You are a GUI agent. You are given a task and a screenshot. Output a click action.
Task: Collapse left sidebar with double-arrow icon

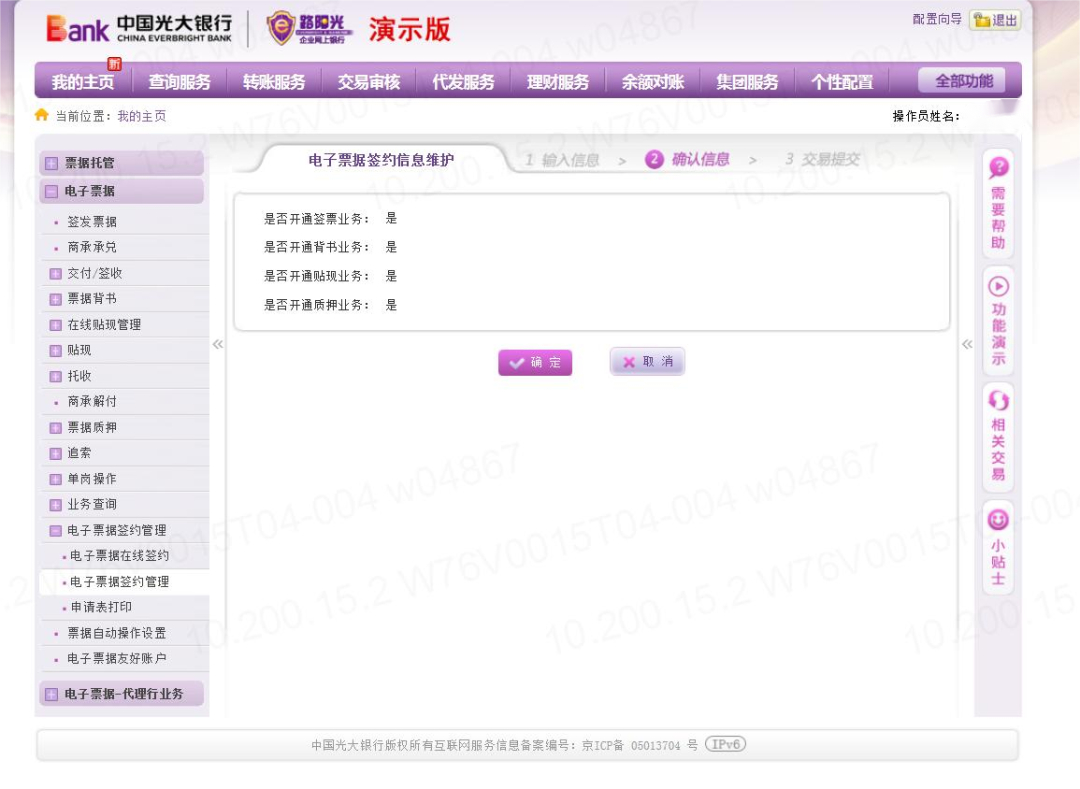coord(218,344)
